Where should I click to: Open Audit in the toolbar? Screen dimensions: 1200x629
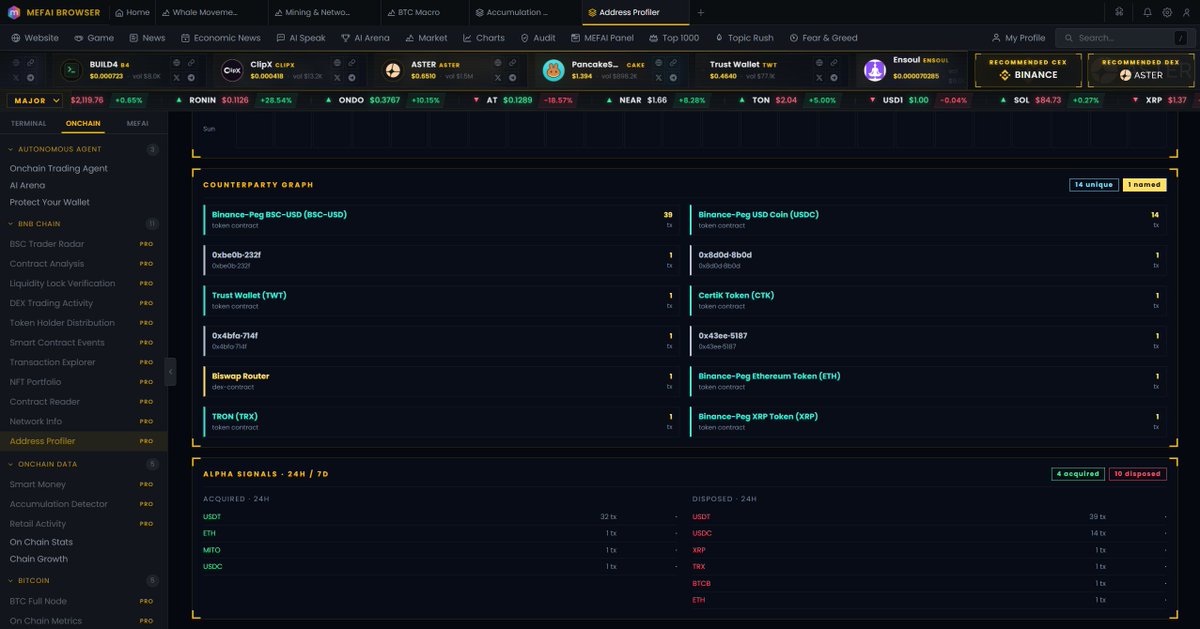tap(538, 38)
